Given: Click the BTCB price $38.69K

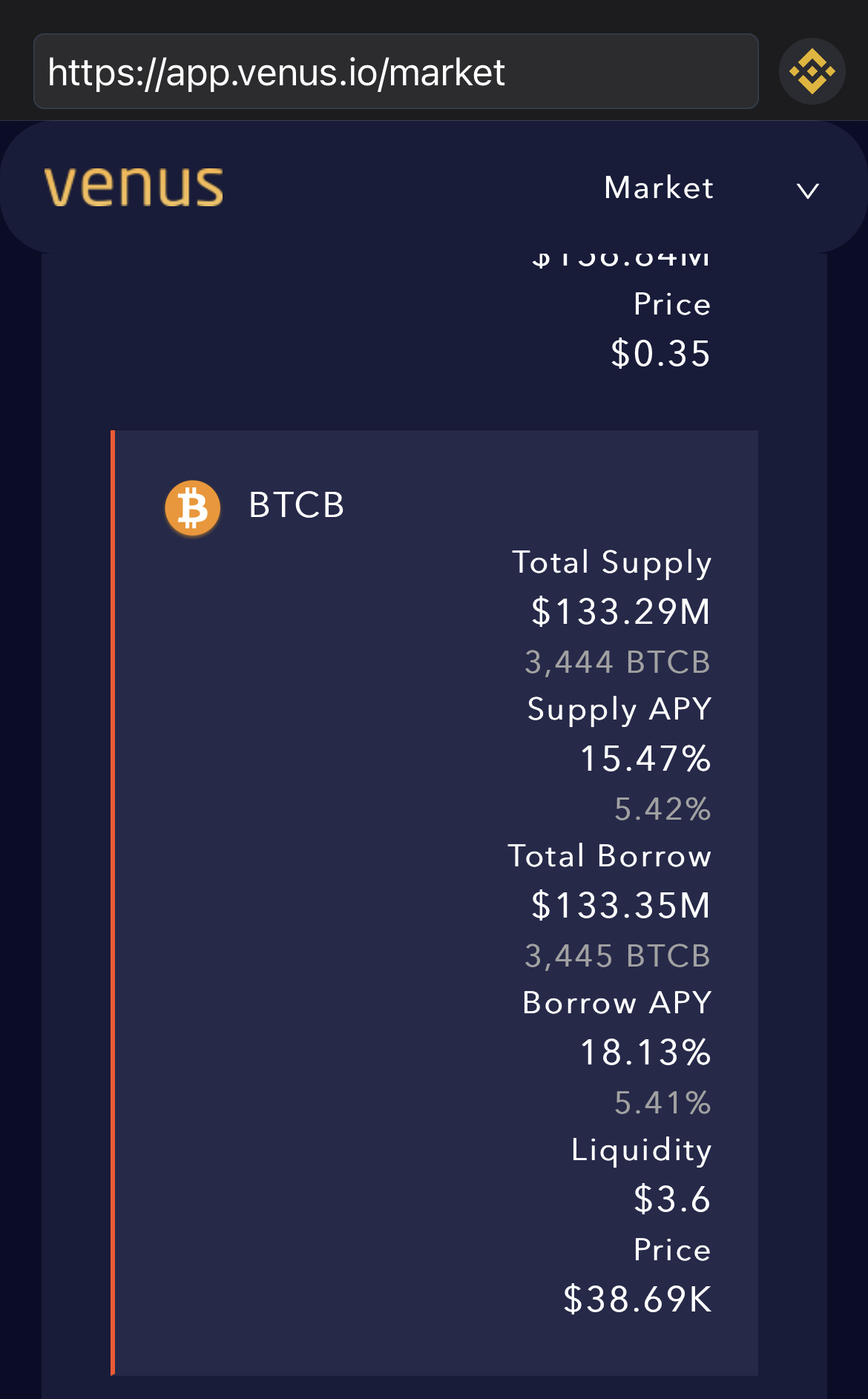Looking at the screenshot, I should (637, 1300).
